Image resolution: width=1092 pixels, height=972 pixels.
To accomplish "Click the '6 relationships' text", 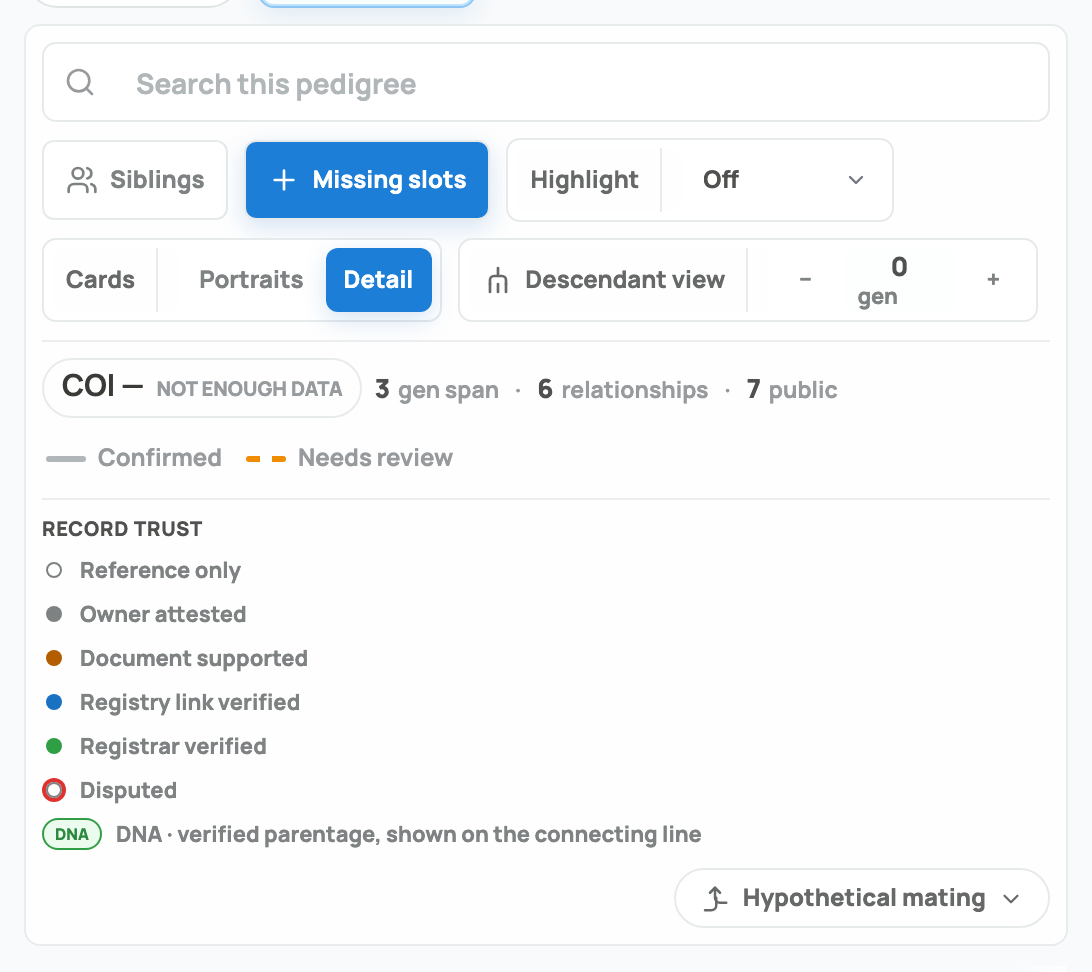I will pyautogui.click(x=623, y=389).
